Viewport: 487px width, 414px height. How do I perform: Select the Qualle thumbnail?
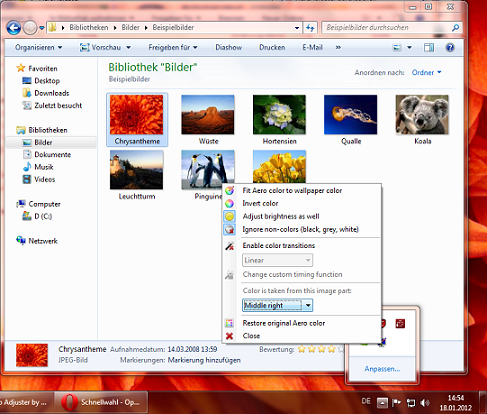click(x=351, y=115)
